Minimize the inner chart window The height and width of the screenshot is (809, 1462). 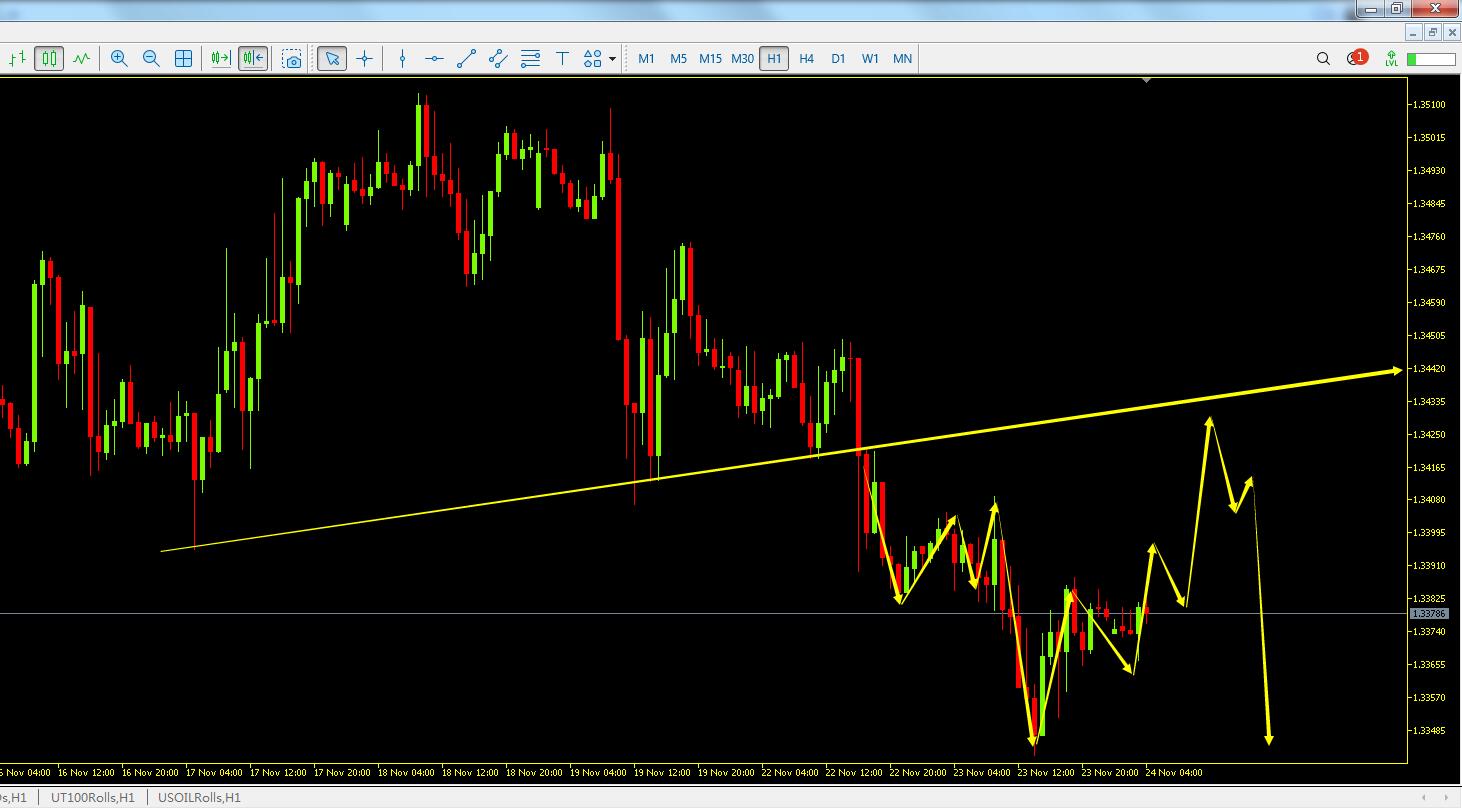[1414, 33]
